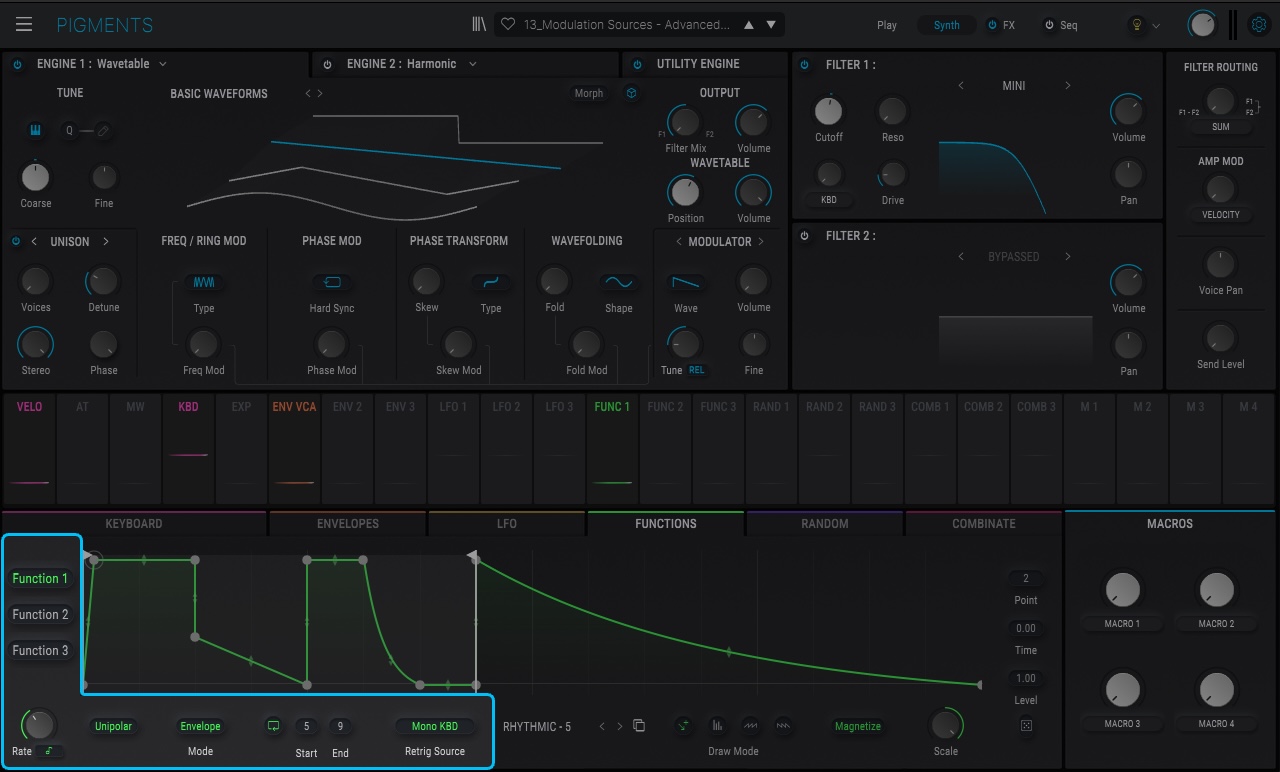
Task: Open the hamburger main menu
Action: (x=24, y=25)
